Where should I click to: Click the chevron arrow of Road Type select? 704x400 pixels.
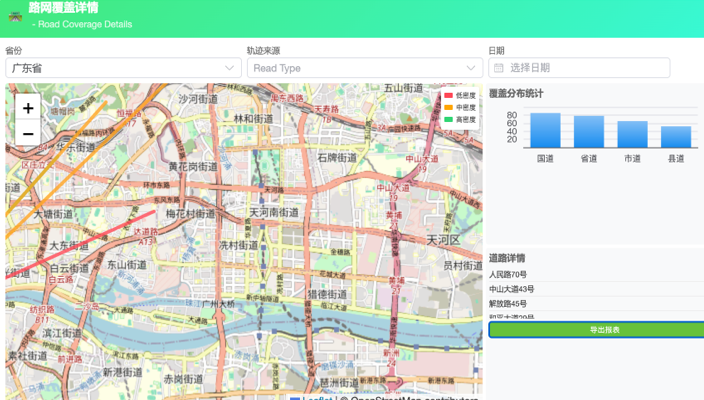tap(471, 68)
